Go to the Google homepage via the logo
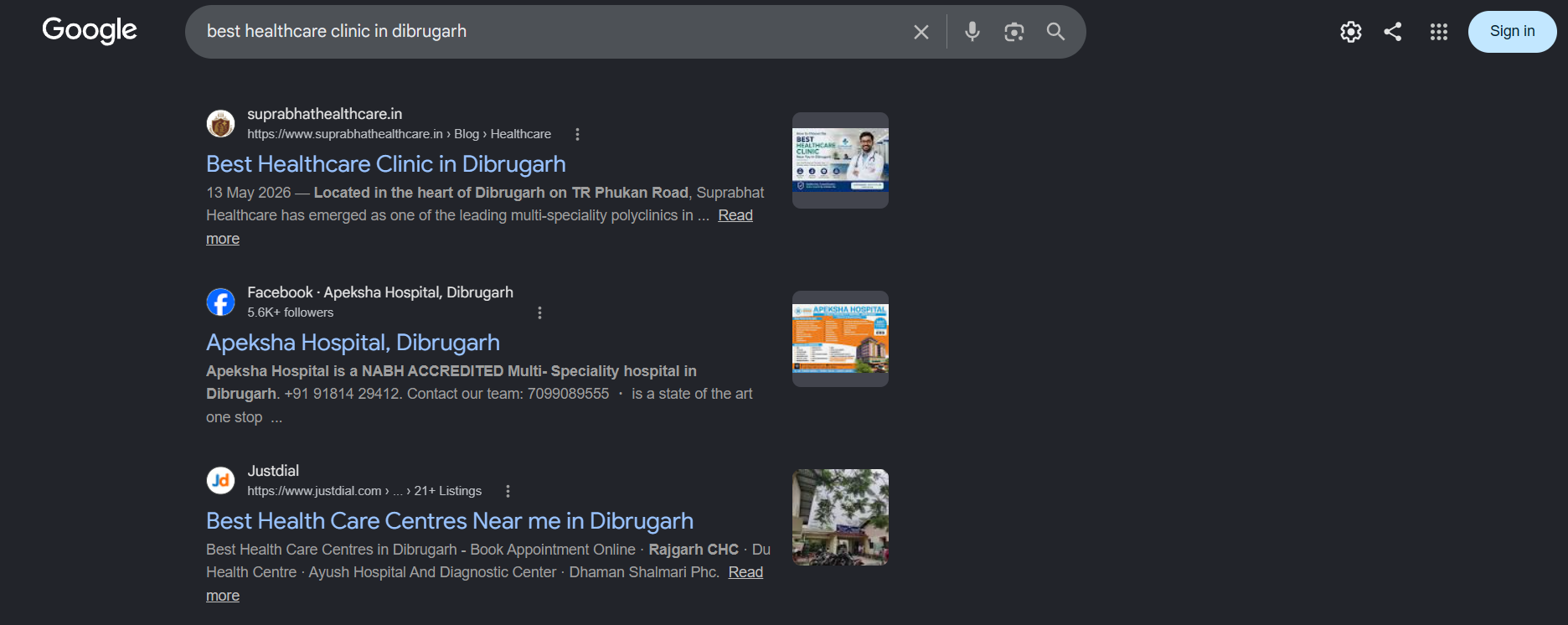This screenshot has width=1568, height=625. [90, 31]
